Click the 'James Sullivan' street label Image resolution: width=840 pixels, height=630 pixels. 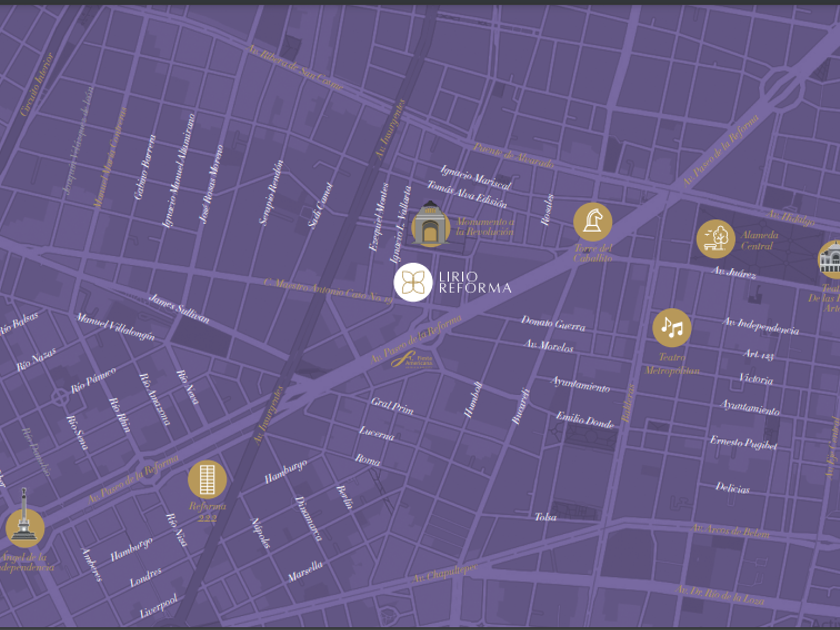point(178,309)
